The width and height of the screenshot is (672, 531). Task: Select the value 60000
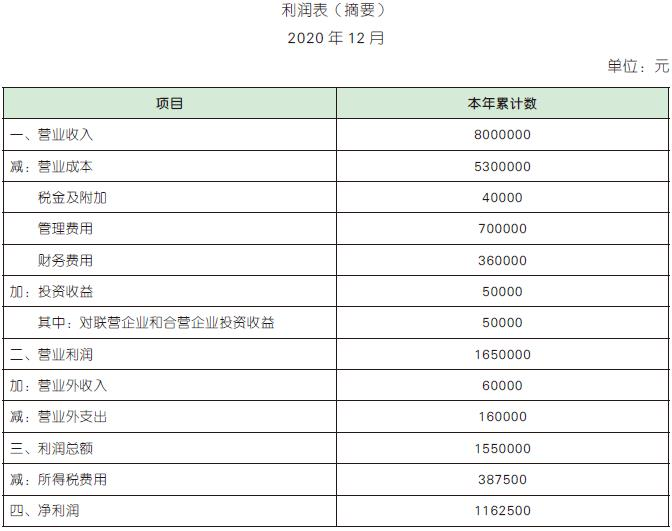502,385
